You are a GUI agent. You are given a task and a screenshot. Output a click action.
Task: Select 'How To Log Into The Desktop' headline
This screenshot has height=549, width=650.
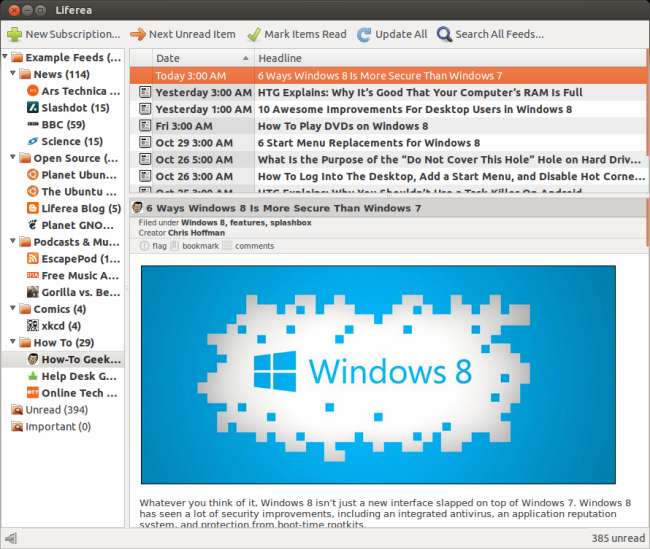(x=451, y=176)
